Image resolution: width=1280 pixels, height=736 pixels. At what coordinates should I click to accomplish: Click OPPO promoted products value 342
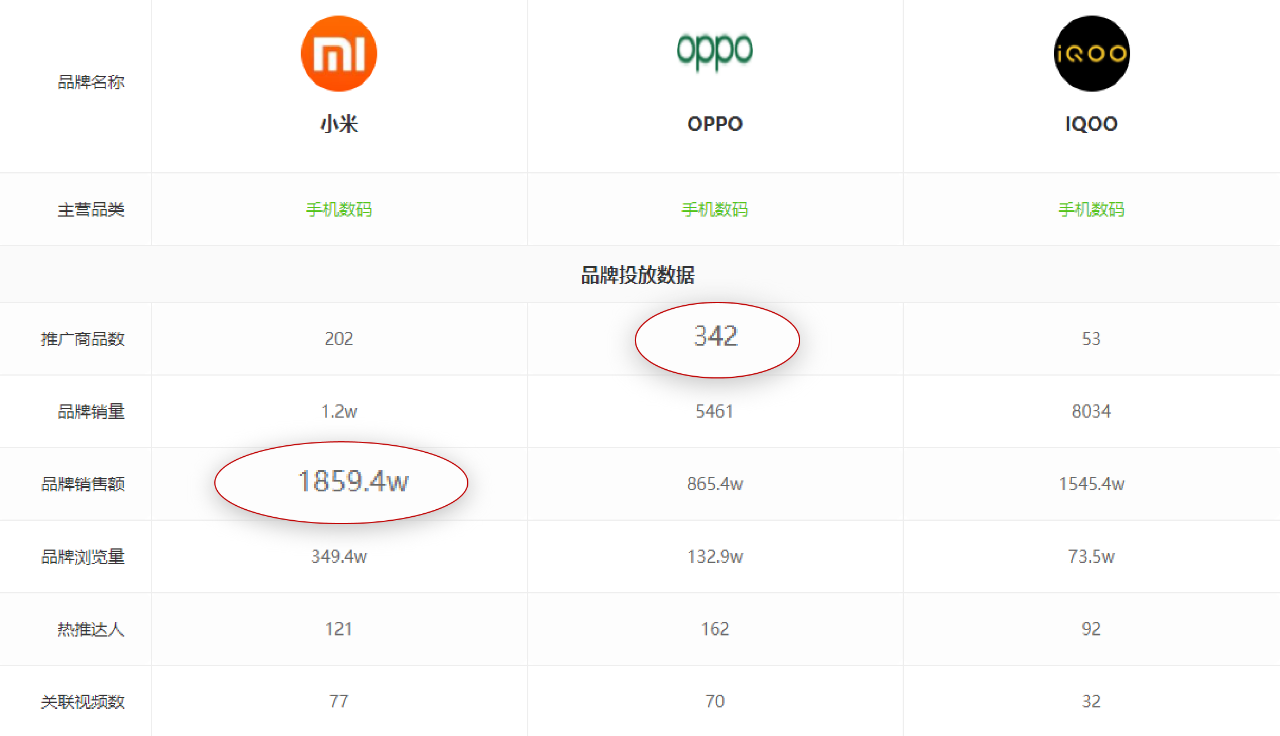[x=716, y=336]
